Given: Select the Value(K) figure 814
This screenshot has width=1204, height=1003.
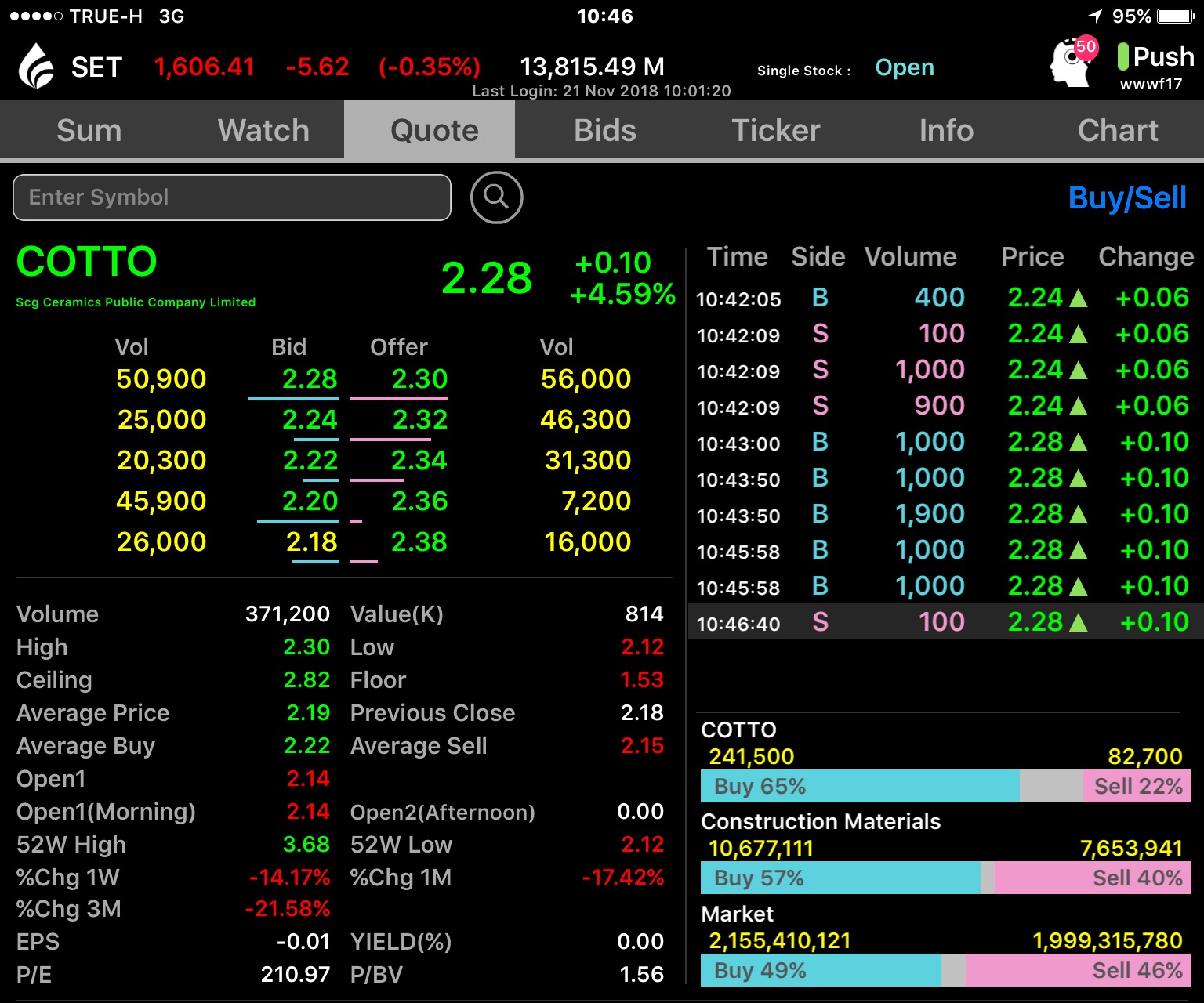Looking at the screenshot, I should (x=644, y=614).
